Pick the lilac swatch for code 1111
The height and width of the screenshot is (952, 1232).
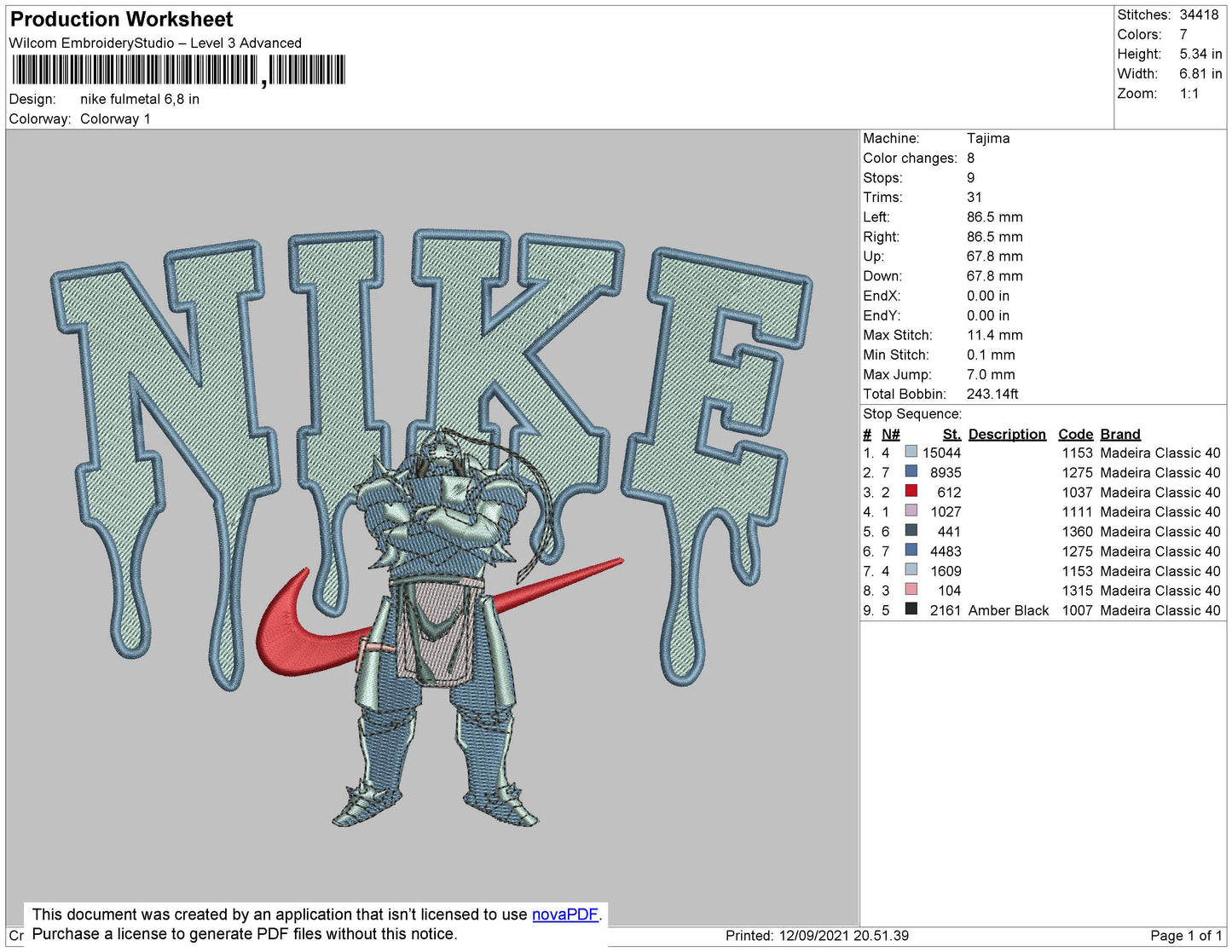pyautogui.click(x=911, y=511)
